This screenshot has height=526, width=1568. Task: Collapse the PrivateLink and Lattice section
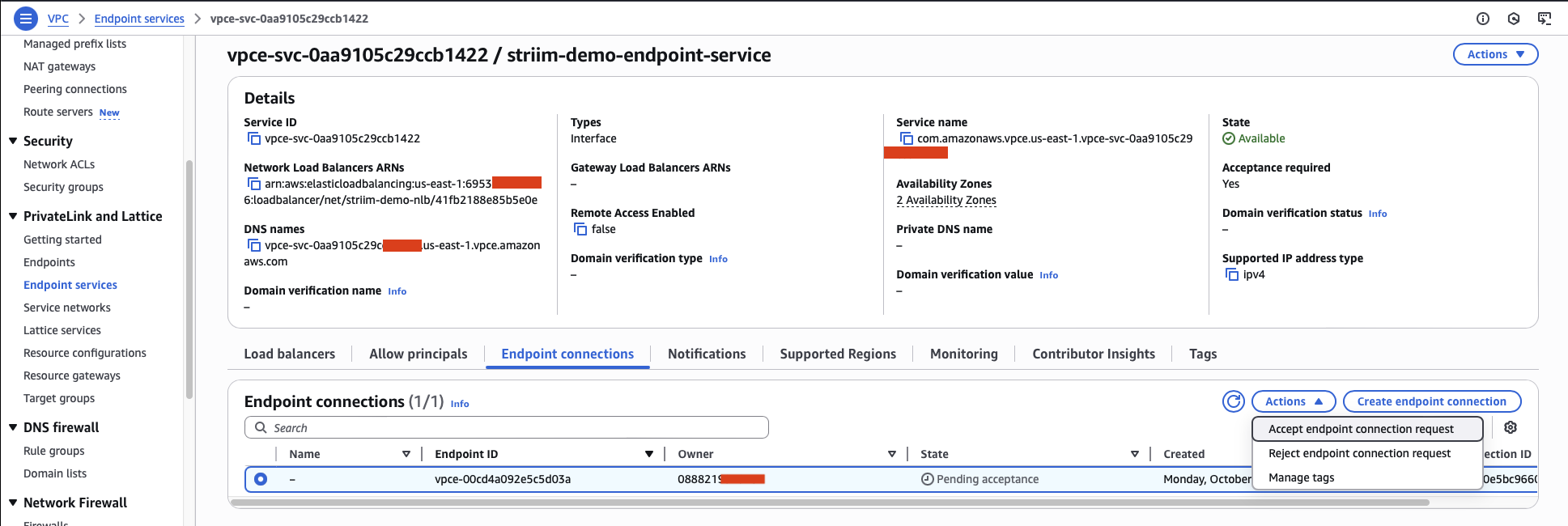pyautogui.click(x=13, y=216)
